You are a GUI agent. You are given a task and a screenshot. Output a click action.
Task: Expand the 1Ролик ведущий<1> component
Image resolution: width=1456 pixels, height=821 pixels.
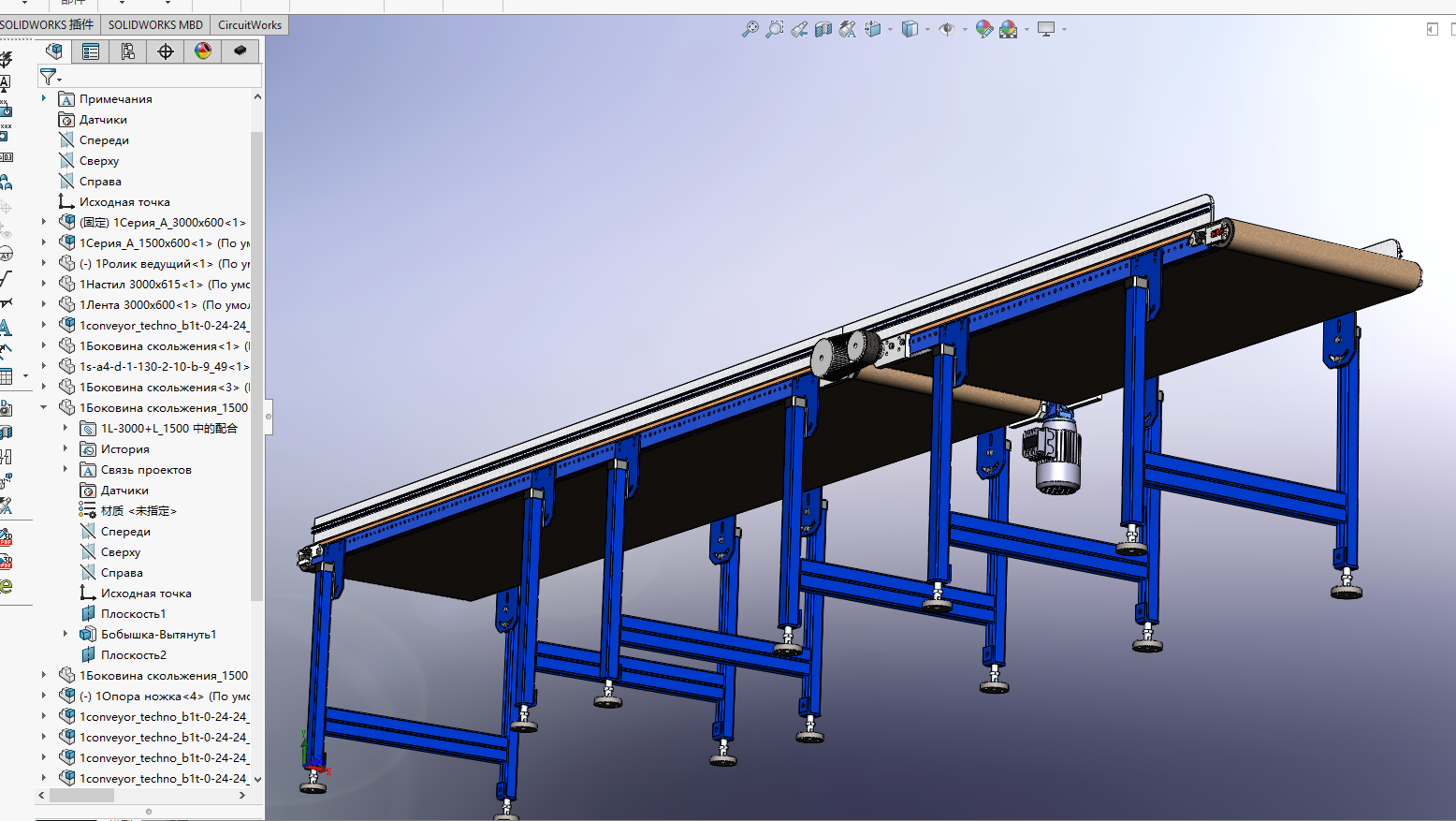tap(44, 263)
